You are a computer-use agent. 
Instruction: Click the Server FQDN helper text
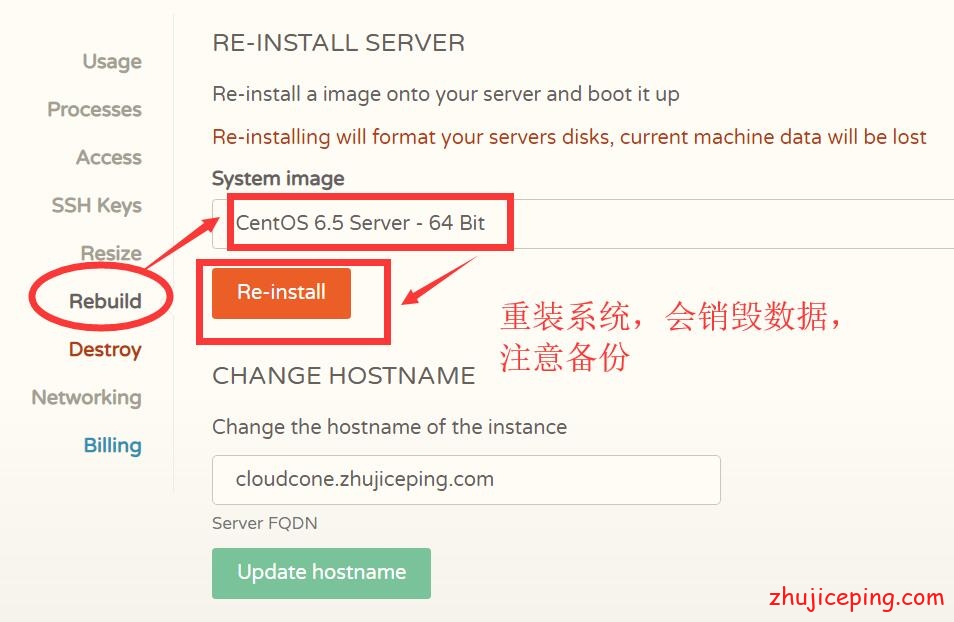pos(265,523)
